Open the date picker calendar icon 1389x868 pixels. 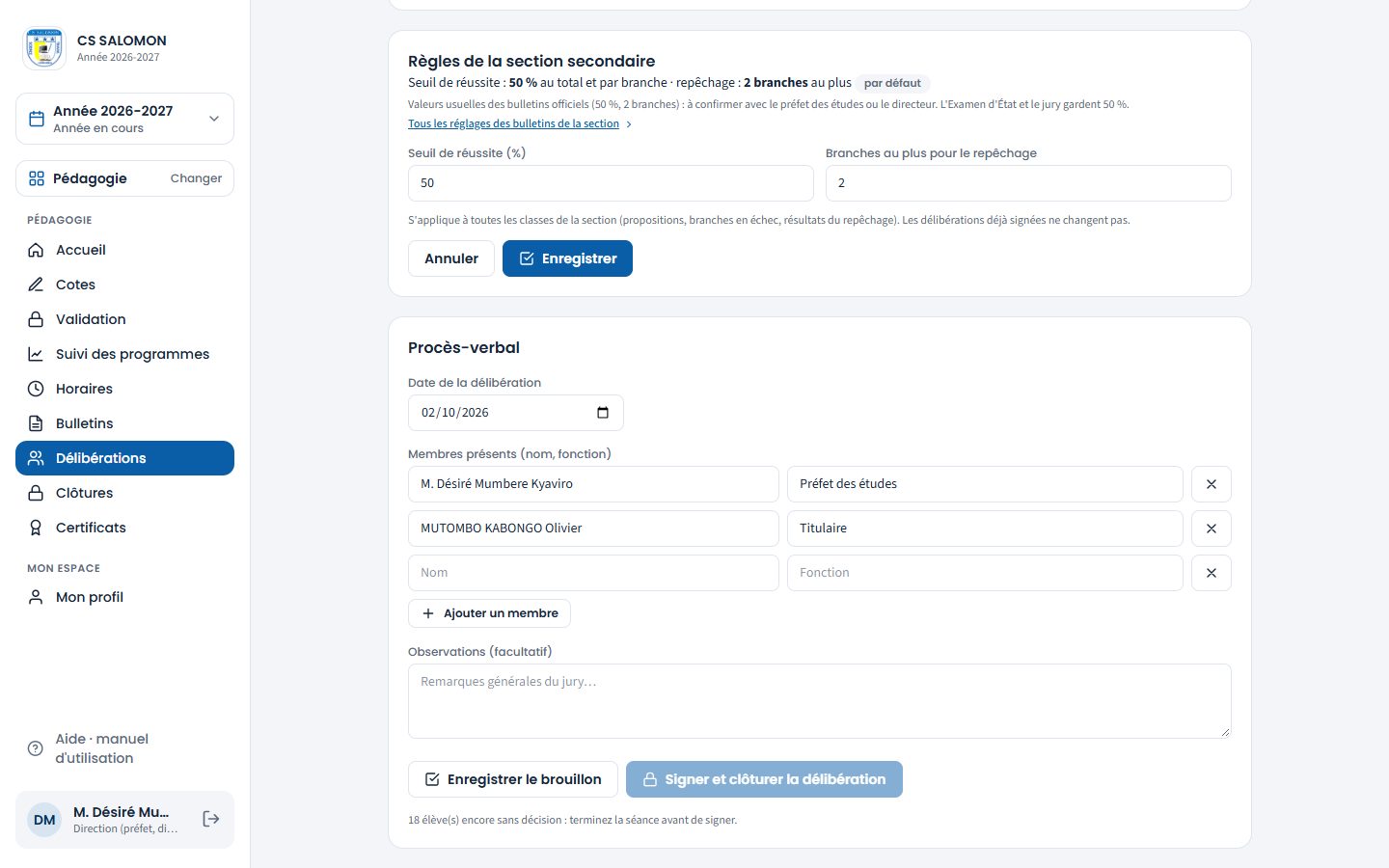(603, 413)
